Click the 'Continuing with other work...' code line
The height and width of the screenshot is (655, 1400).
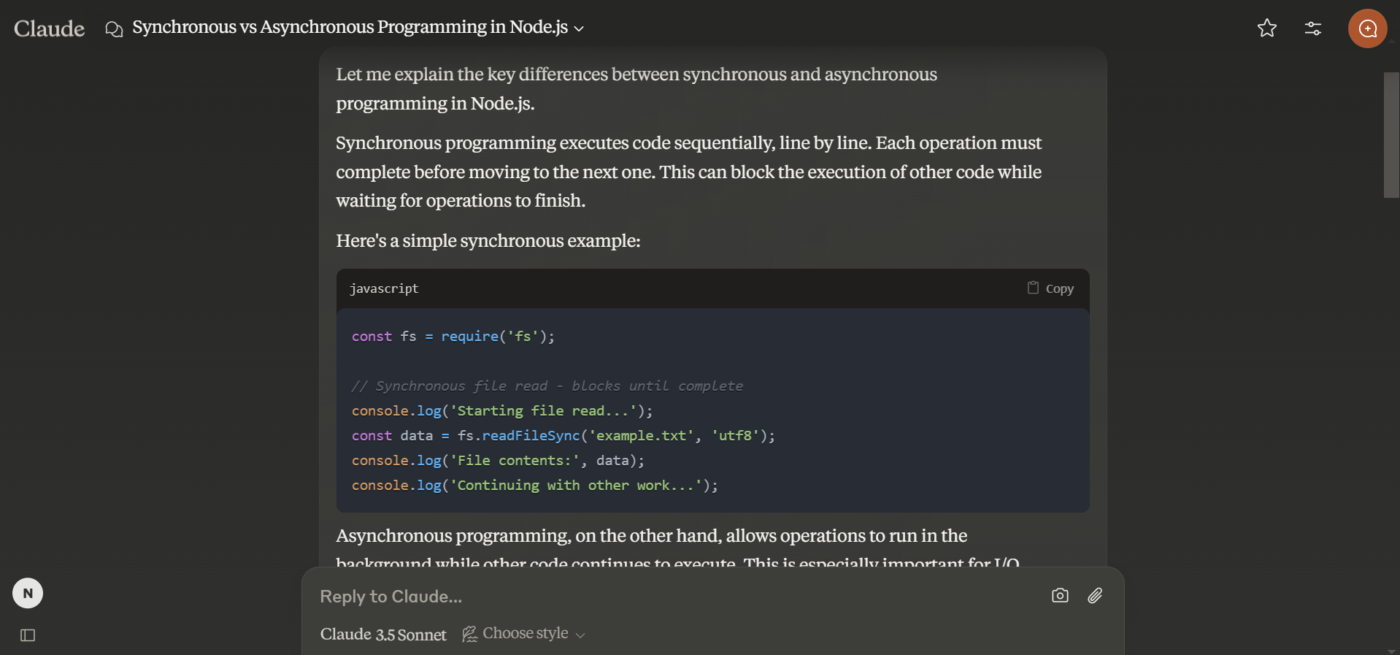click(535, 485)
